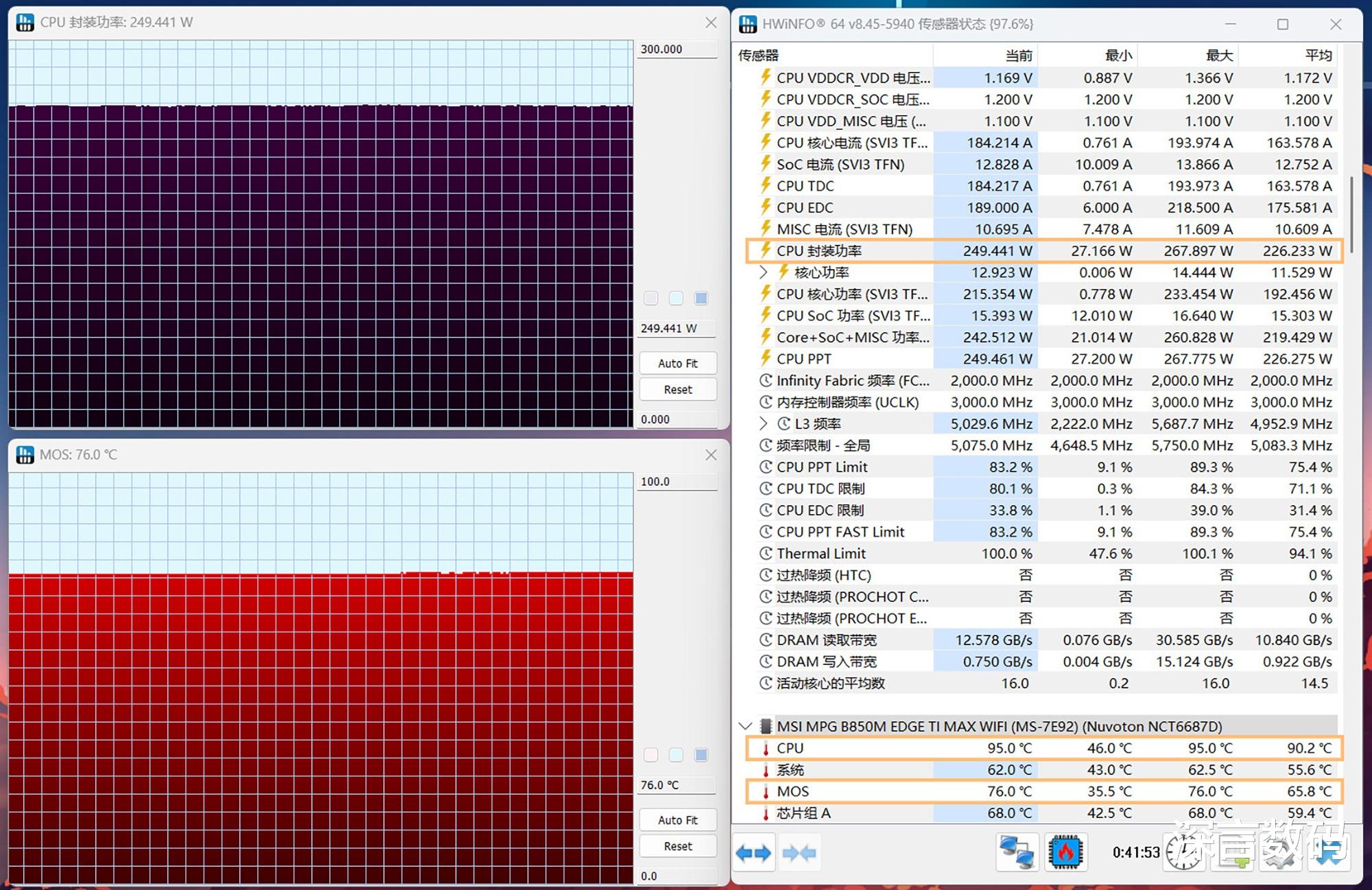
Task: Click the 当前 column header
Action: click(1018, 56)
